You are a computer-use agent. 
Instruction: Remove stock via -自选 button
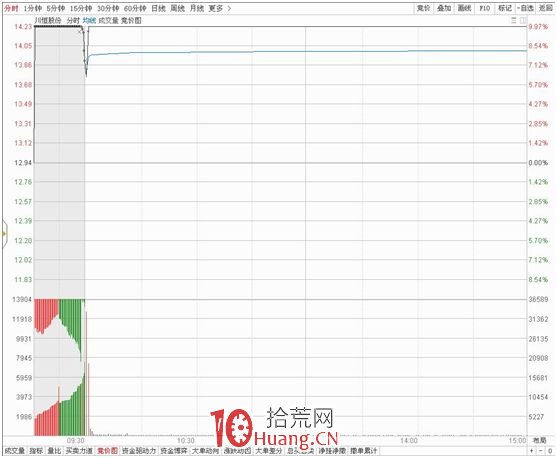tap(525, 8)
